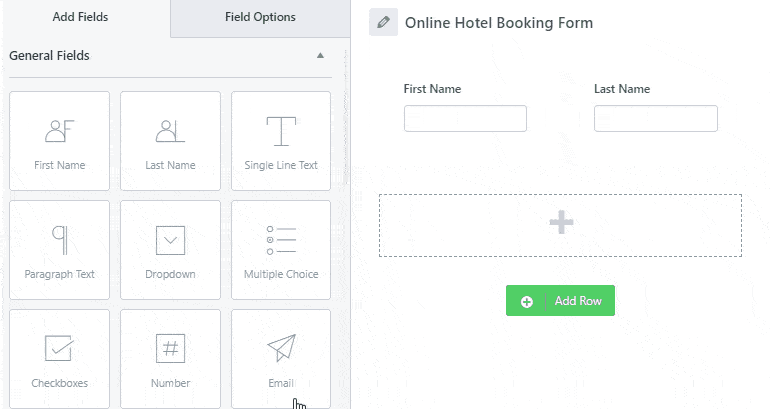Select the Last Name field icon
The height and width of the screenshot is (409, 770).
point(170,131)
